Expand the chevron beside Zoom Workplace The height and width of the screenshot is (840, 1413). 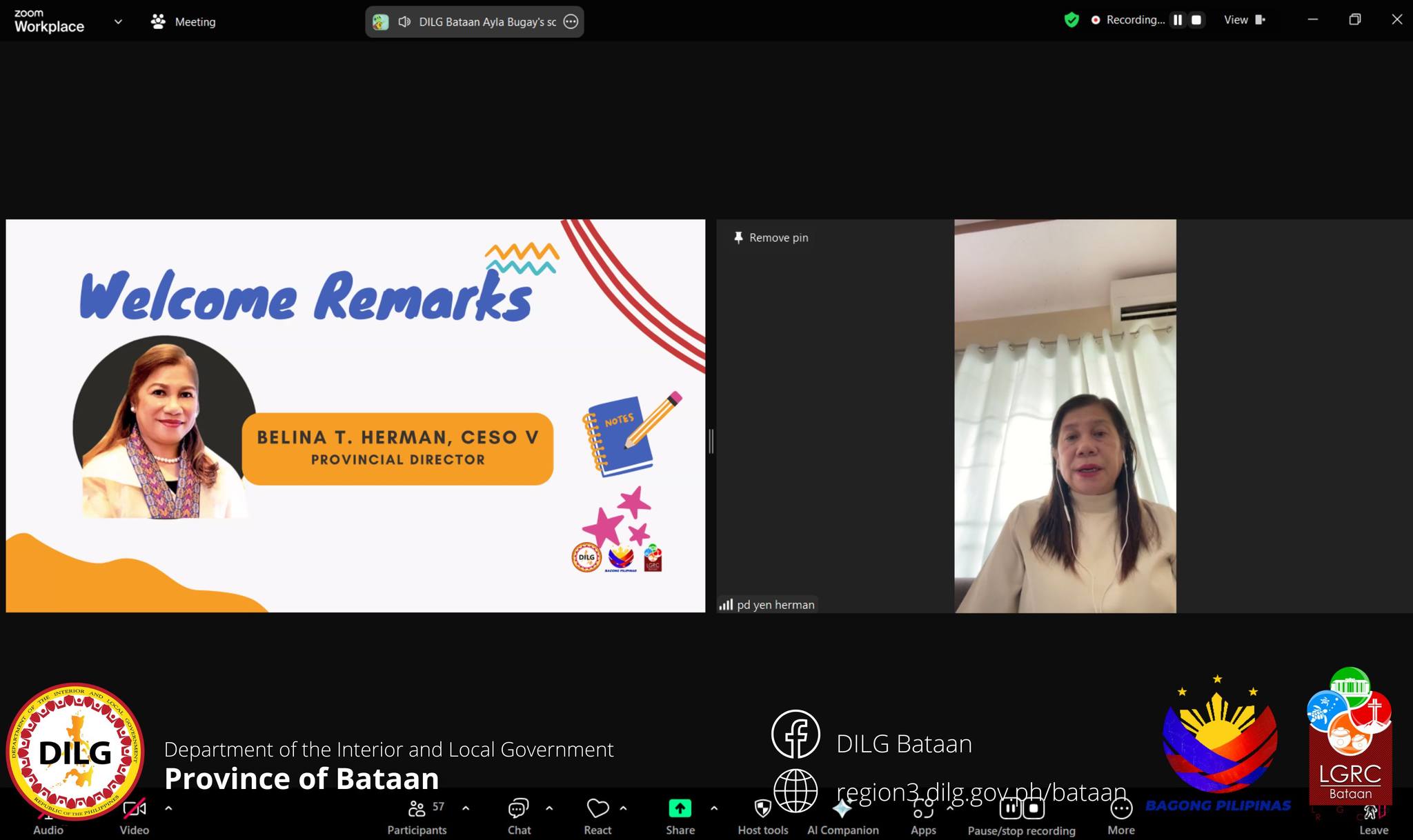(x=118, y=21)
